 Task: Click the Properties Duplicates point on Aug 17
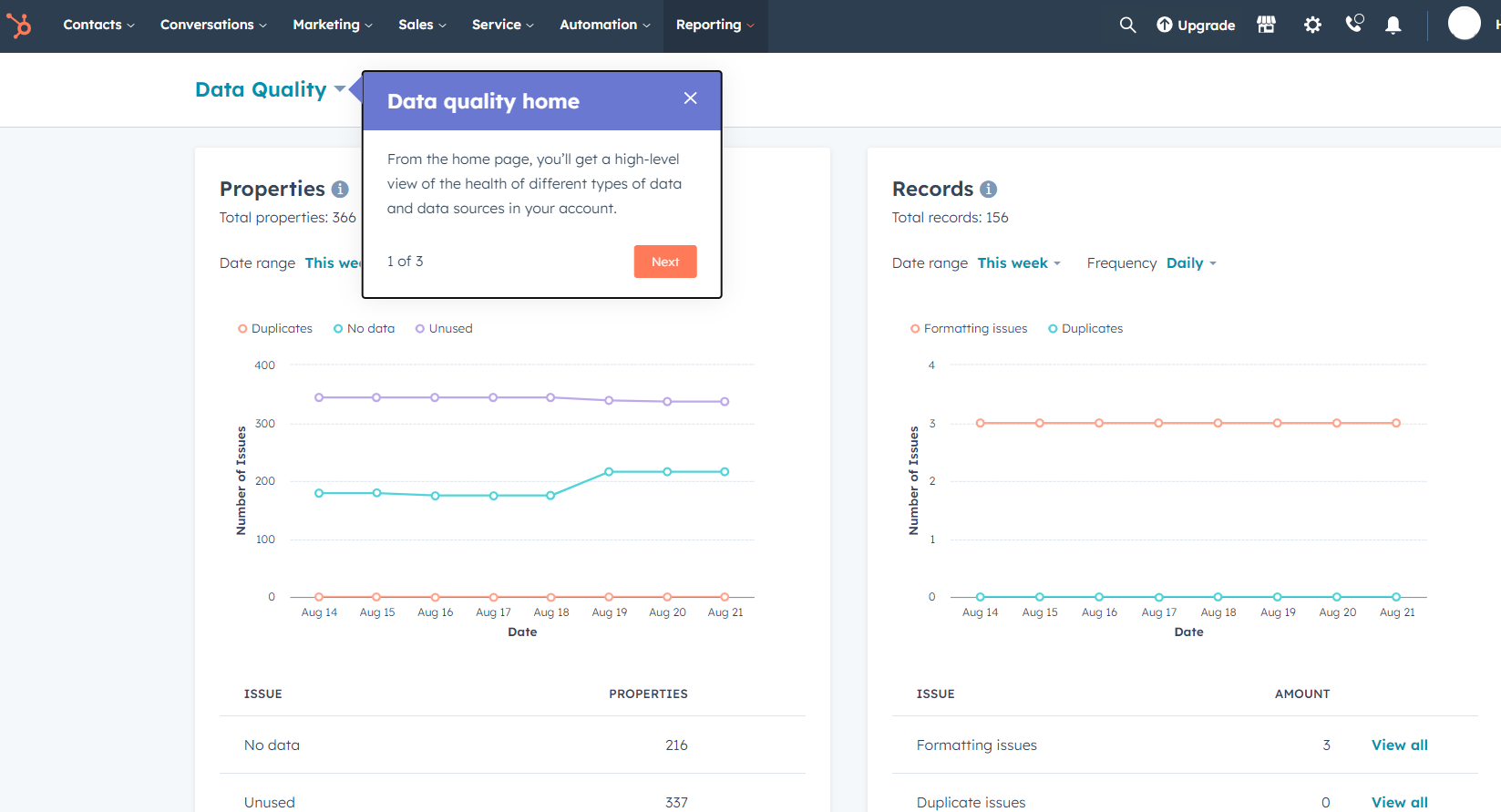pyautogui.click(x=493, y=597)
